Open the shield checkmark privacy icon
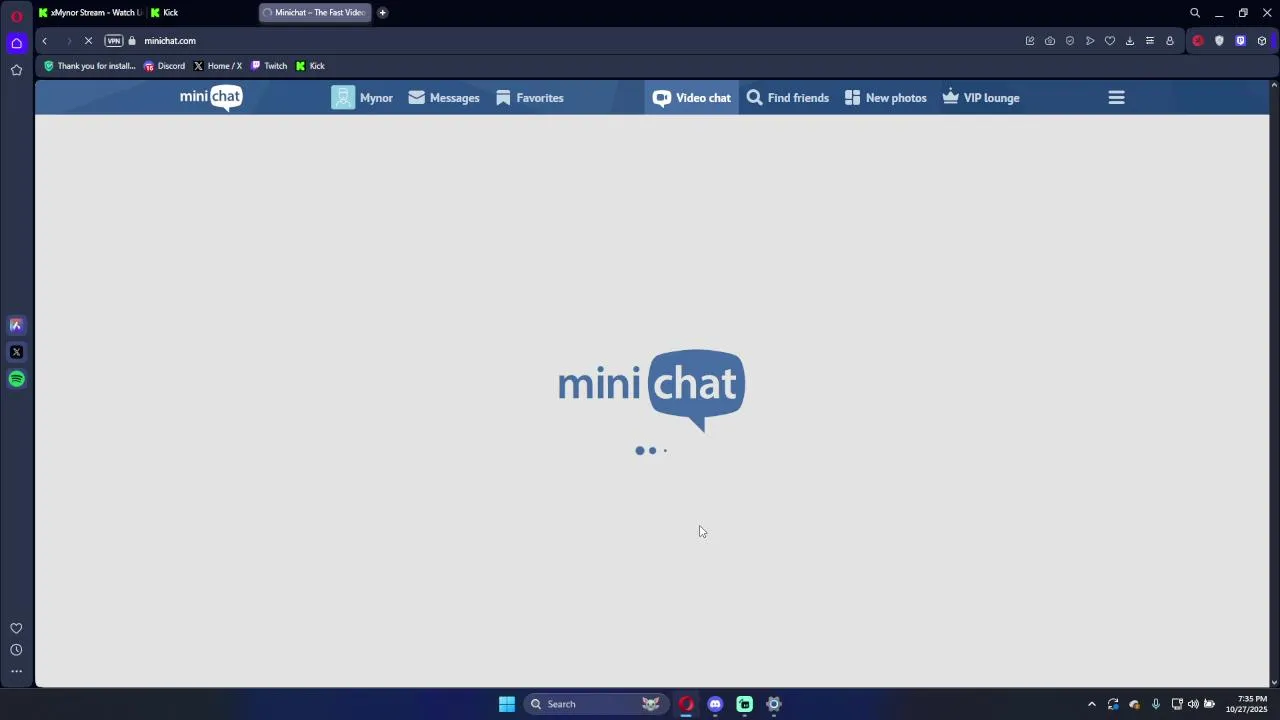Viewport: 1280px width, 720px height. coord(1070,41)
